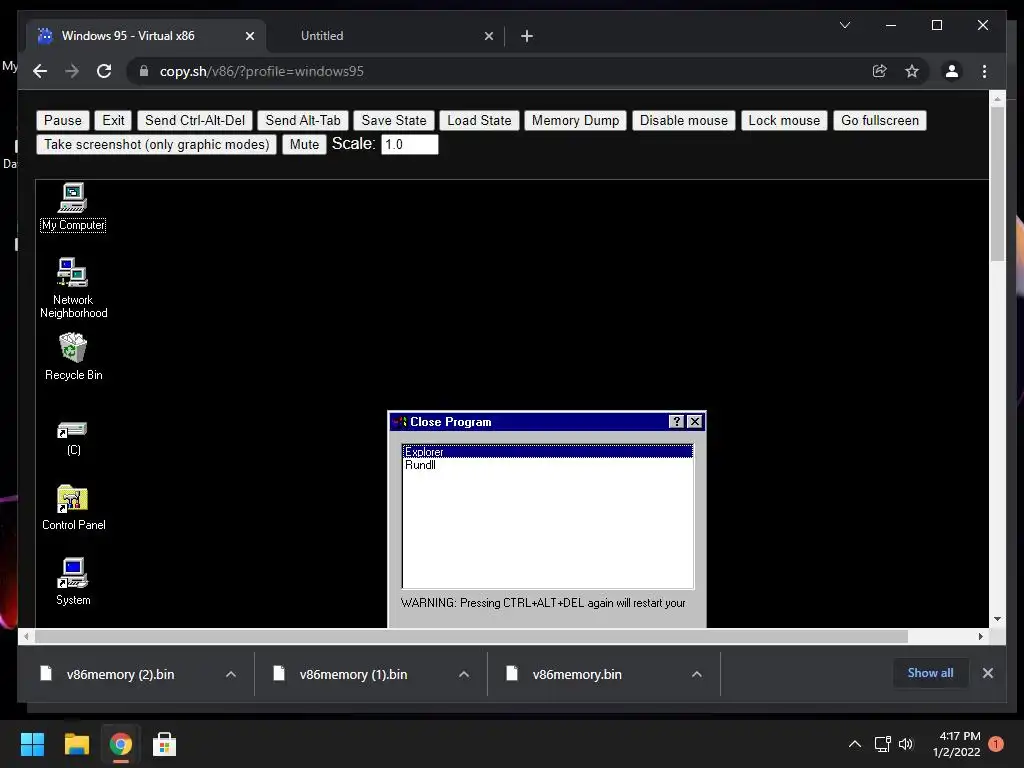Click the Pause button
The image size is (1024, 768).
click(x=63, y=120)
